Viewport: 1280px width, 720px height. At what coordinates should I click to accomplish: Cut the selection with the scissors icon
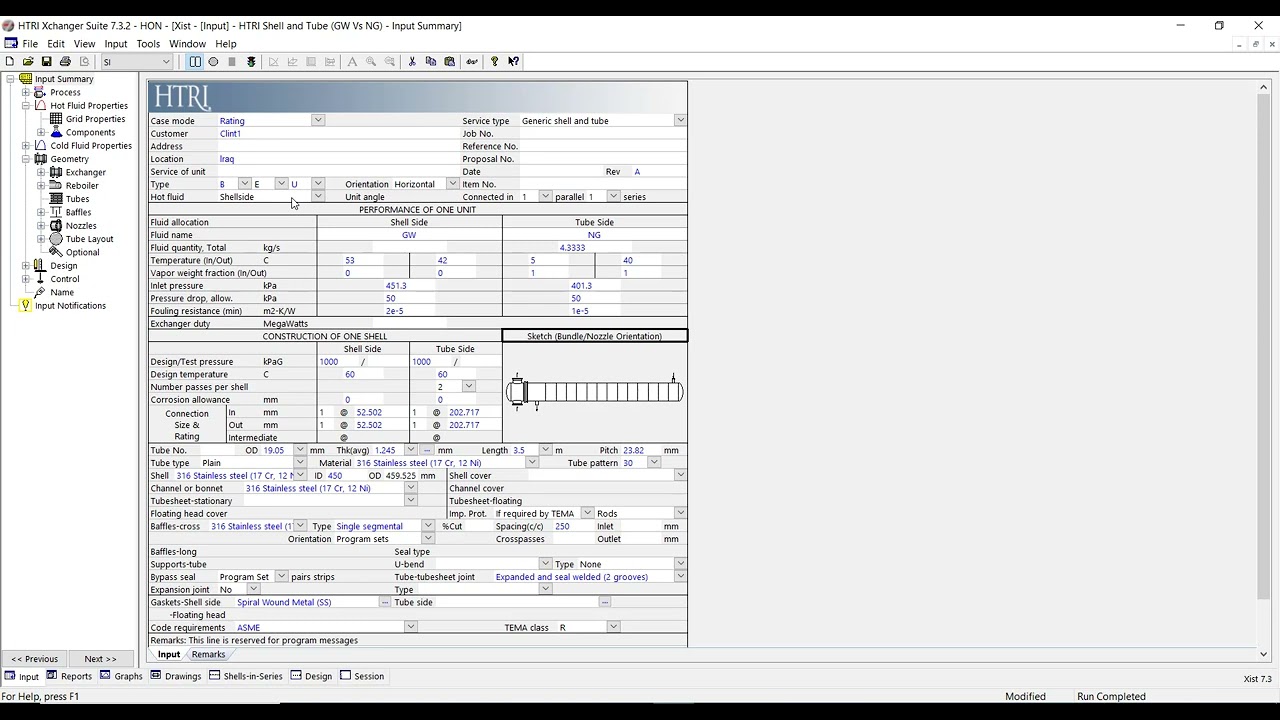tap(412, 62)
